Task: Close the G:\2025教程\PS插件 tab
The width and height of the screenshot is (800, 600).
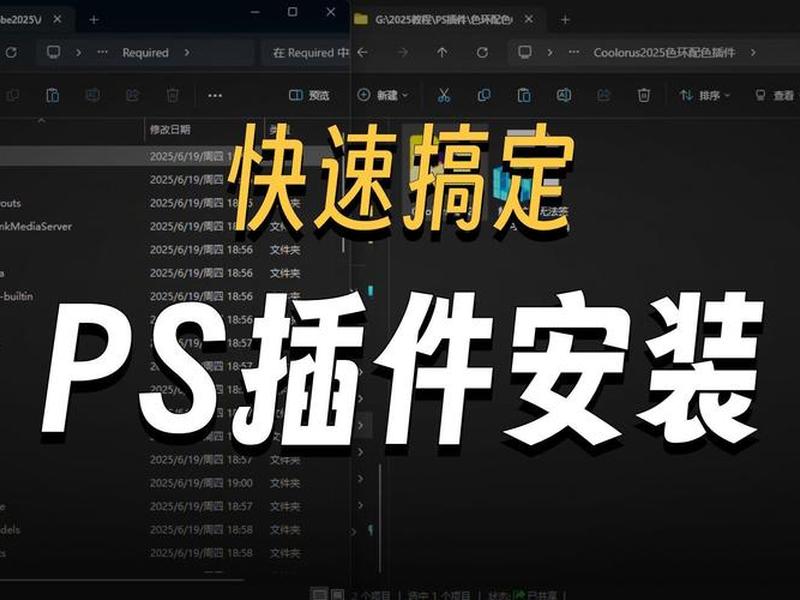Action: tap(529, 19)
